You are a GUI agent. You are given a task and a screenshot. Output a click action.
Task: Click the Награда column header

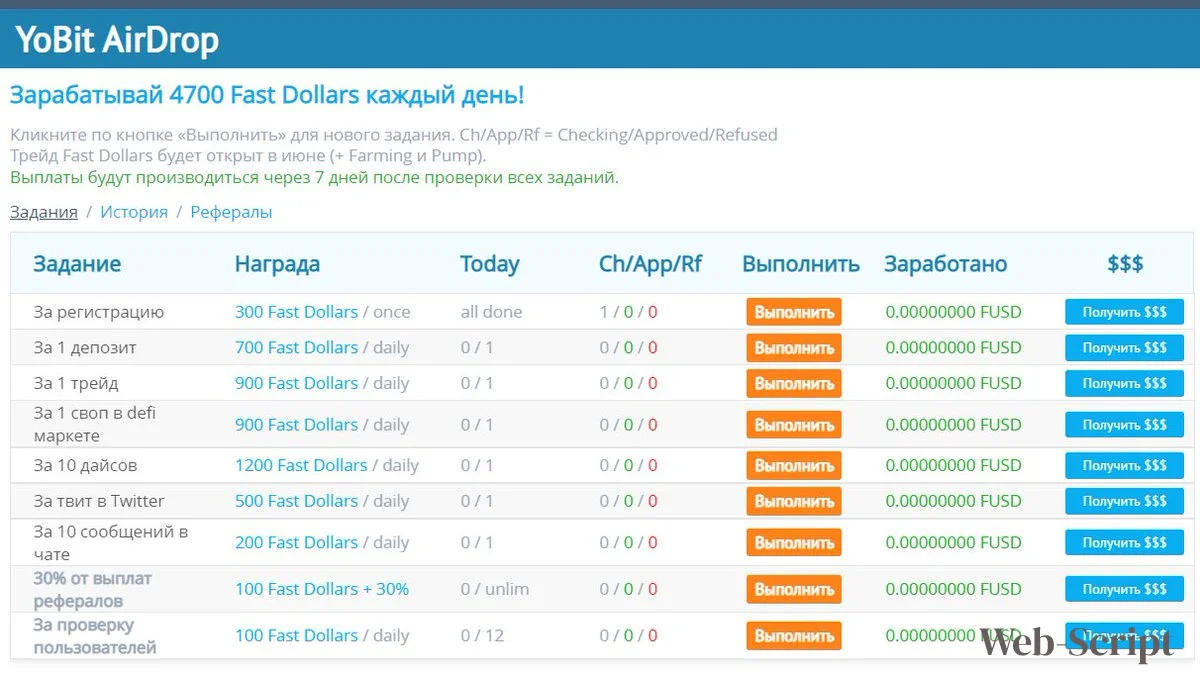277,264
